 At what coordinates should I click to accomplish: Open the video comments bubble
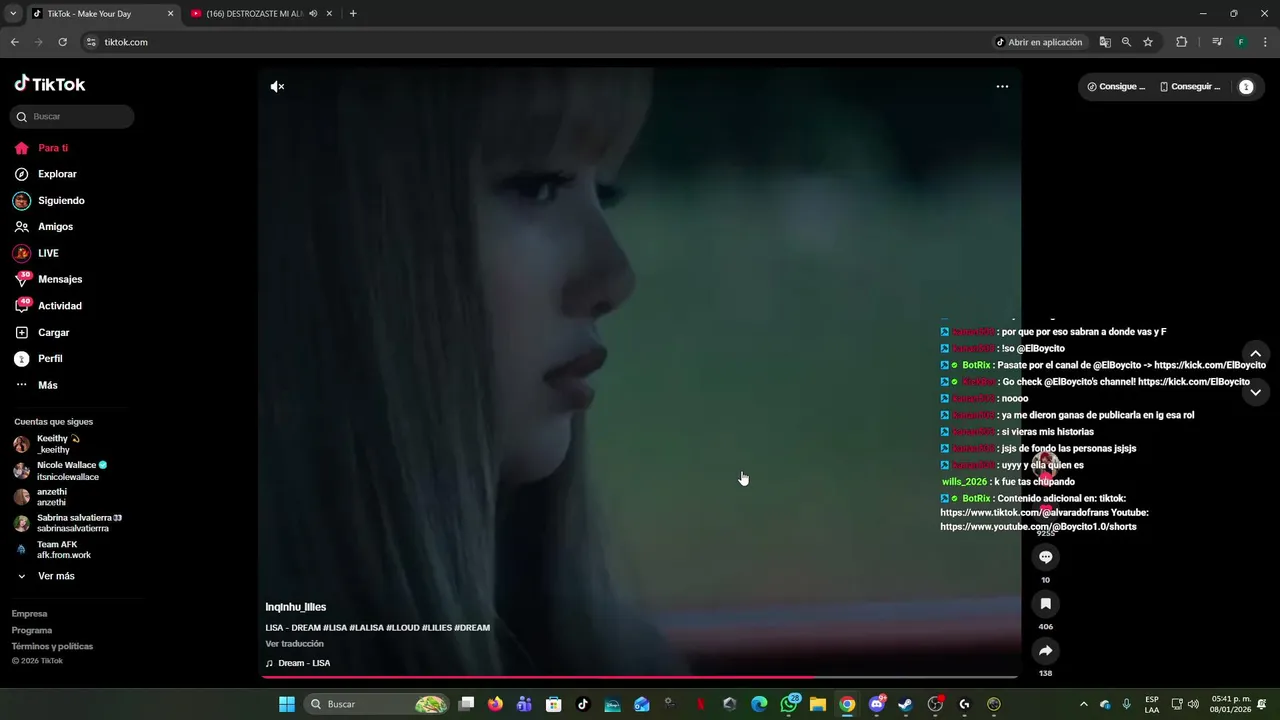point(1046,557)
